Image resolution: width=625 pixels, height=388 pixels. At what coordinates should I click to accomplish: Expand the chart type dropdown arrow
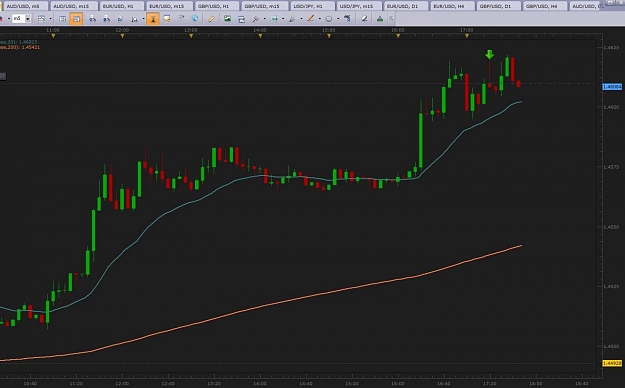click(x=50, y=18)
